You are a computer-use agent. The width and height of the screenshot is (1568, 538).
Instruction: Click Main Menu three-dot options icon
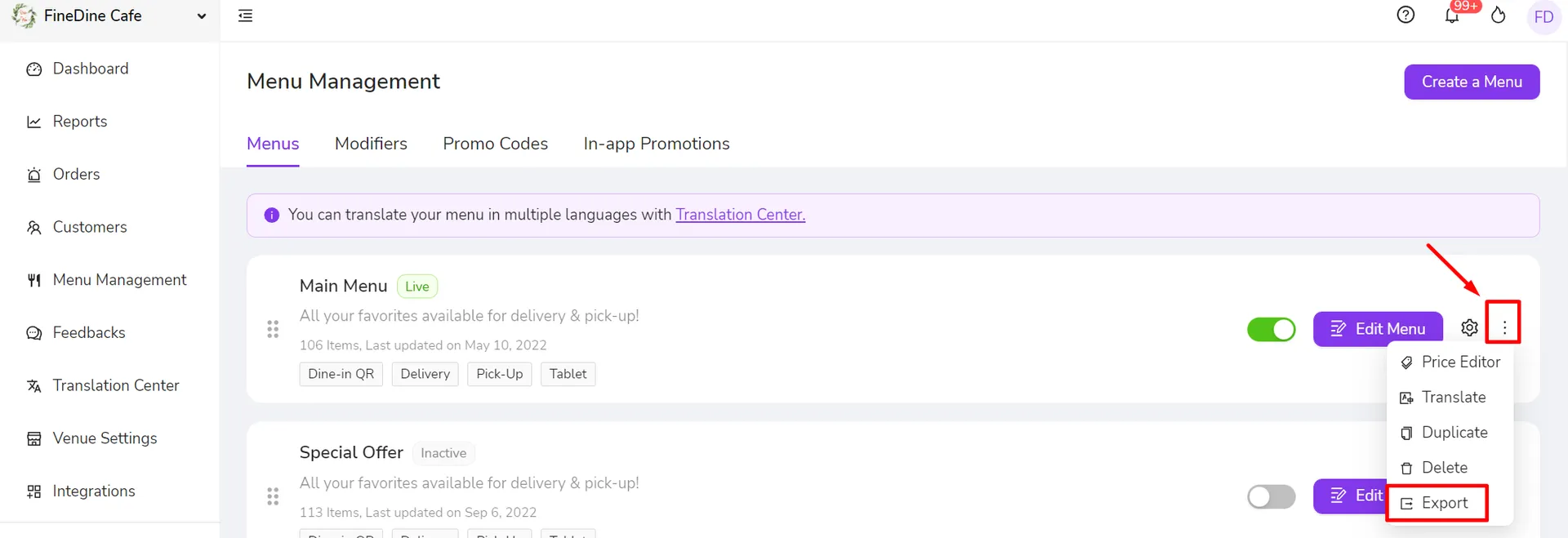coord(1504,328)
